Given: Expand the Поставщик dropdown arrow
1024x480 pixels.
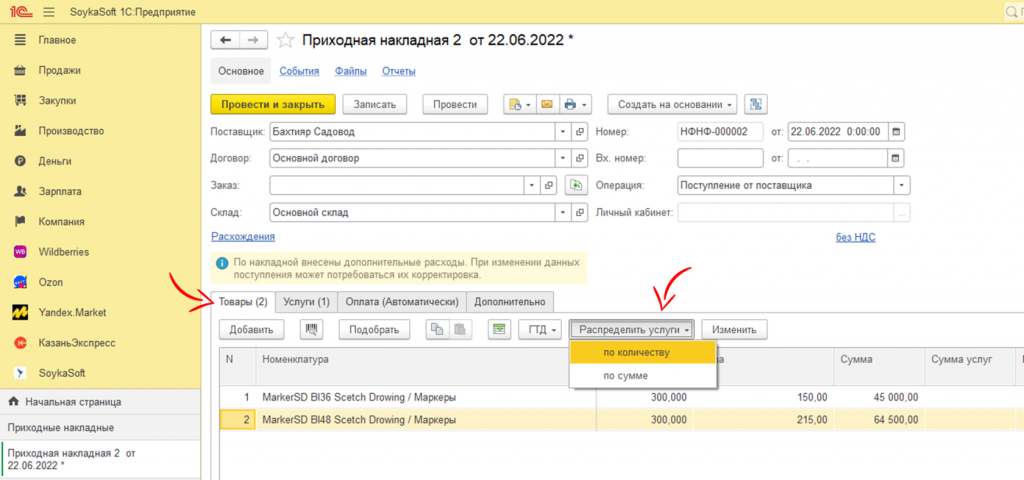Looking at the screenshot, I should coord(562,131).
